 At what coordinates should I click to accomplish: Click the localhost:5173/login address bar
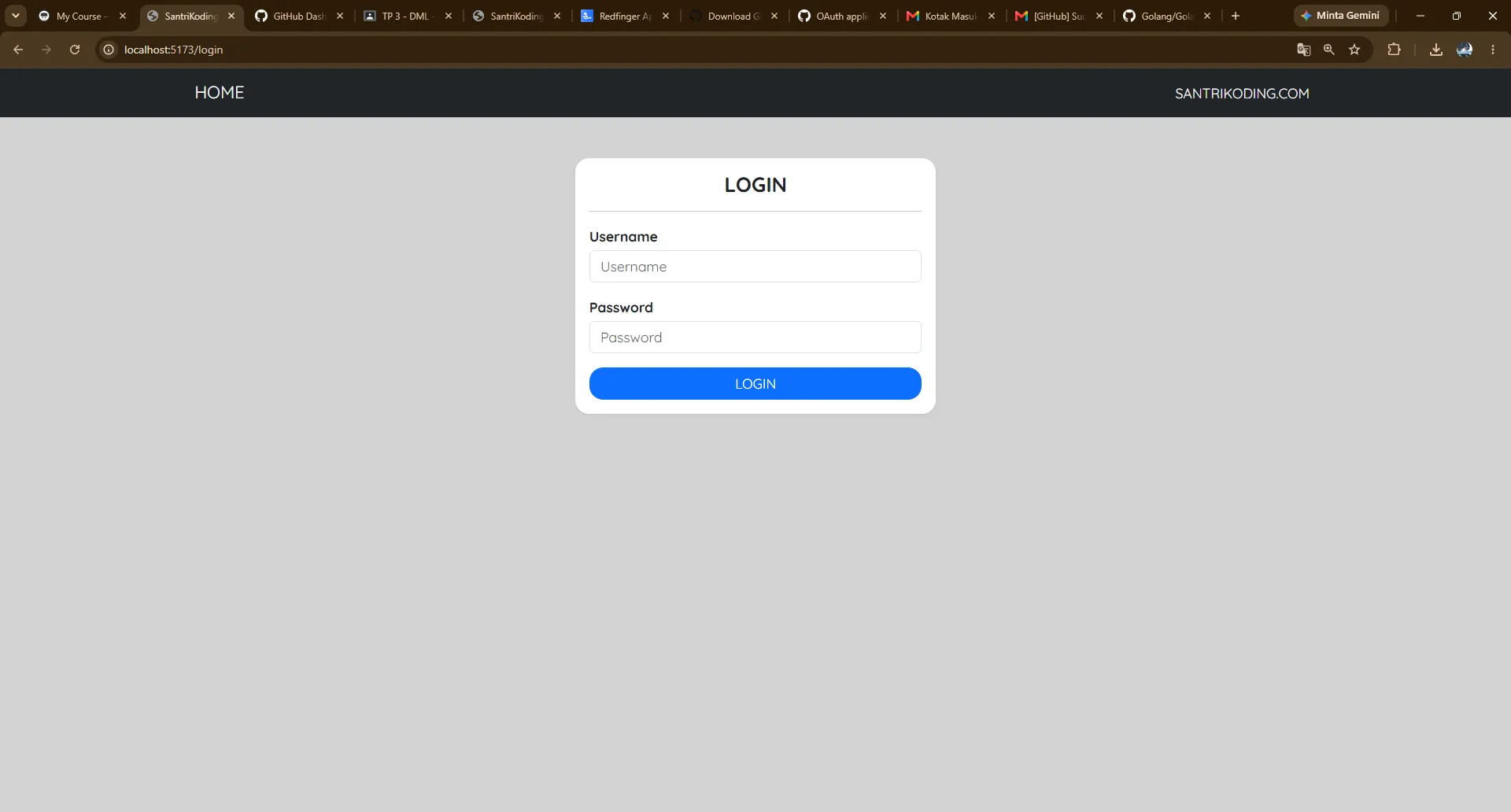point(693,50)
